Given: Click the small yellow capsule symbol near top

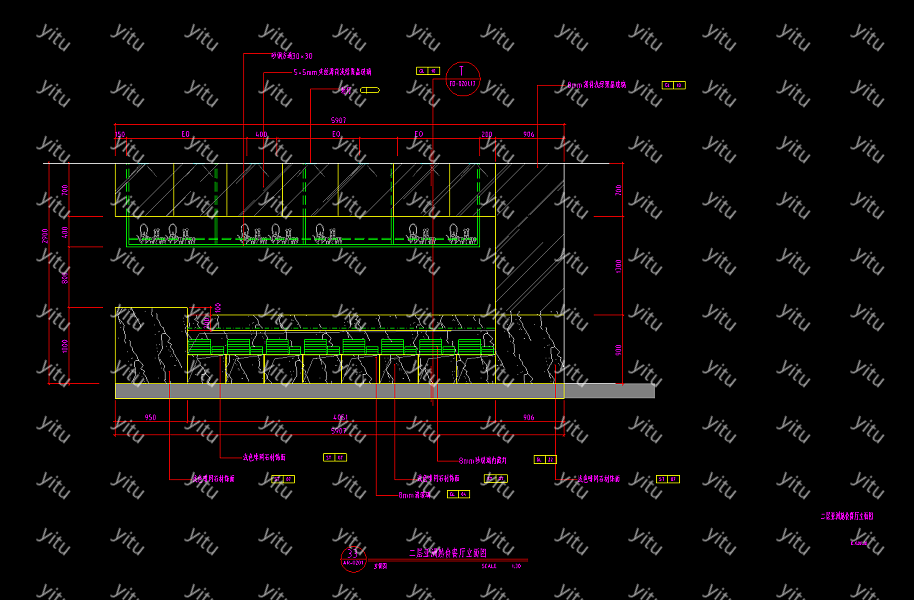Looking at the screenshot, I should point(370,90).
